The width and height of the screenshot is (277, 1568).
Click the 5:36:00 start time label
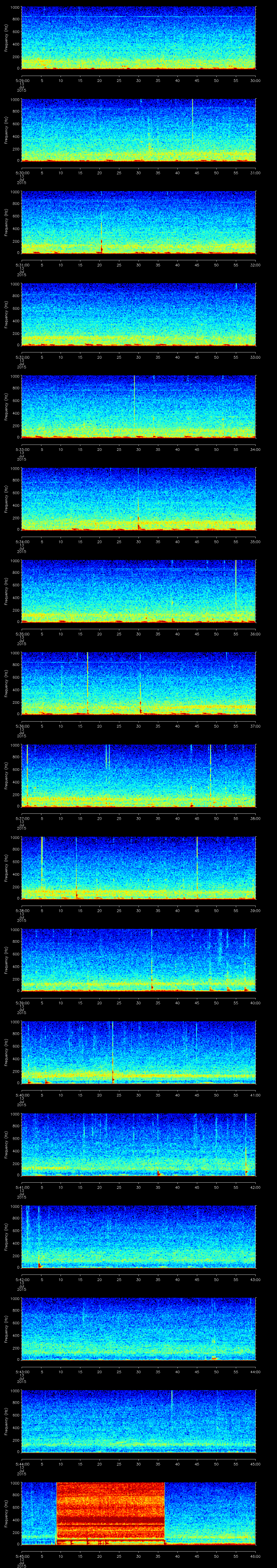pos(22,726)
